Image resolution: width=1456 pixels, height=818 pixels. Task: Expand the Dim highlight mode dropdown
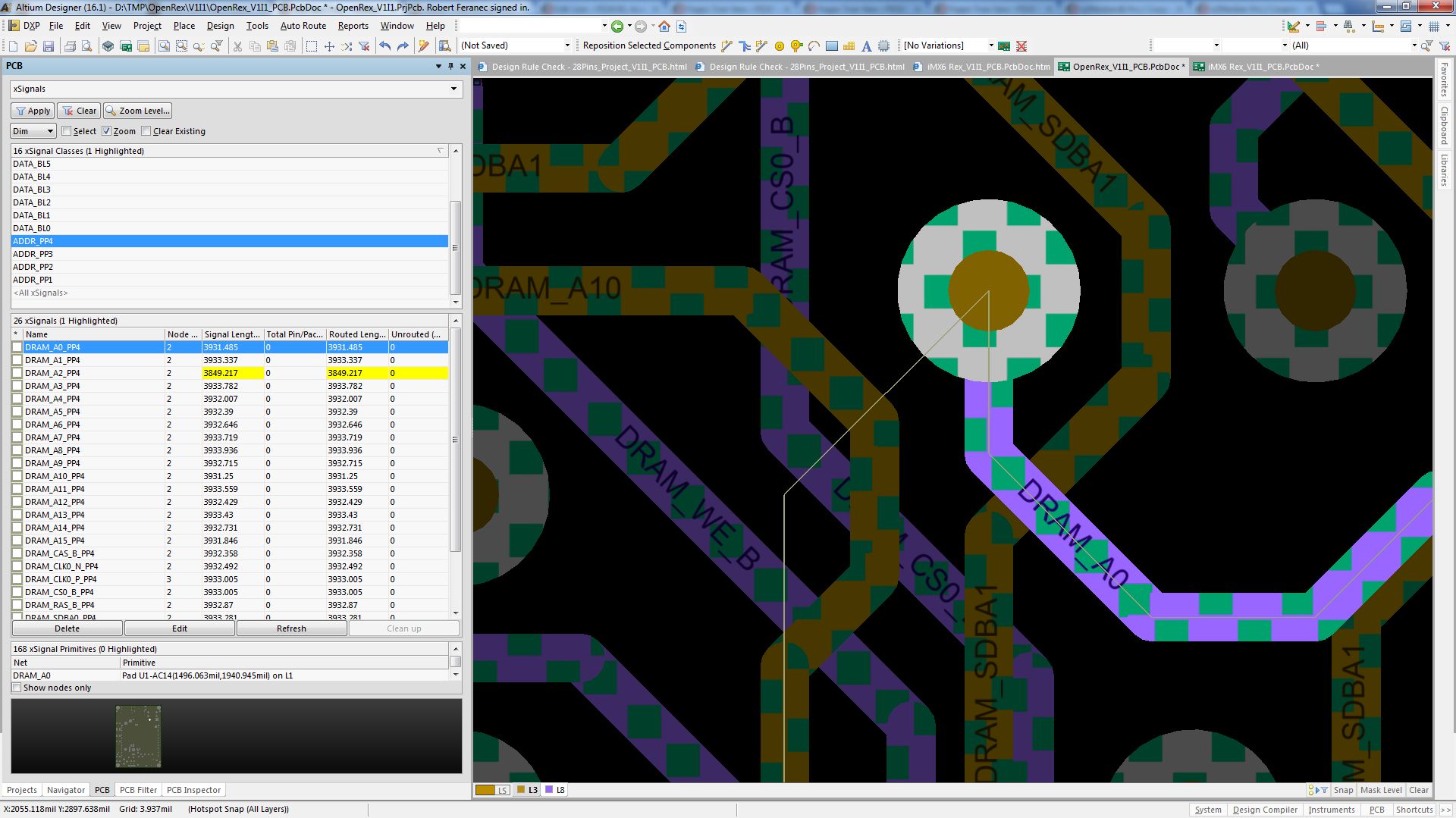tap(50, 131)
